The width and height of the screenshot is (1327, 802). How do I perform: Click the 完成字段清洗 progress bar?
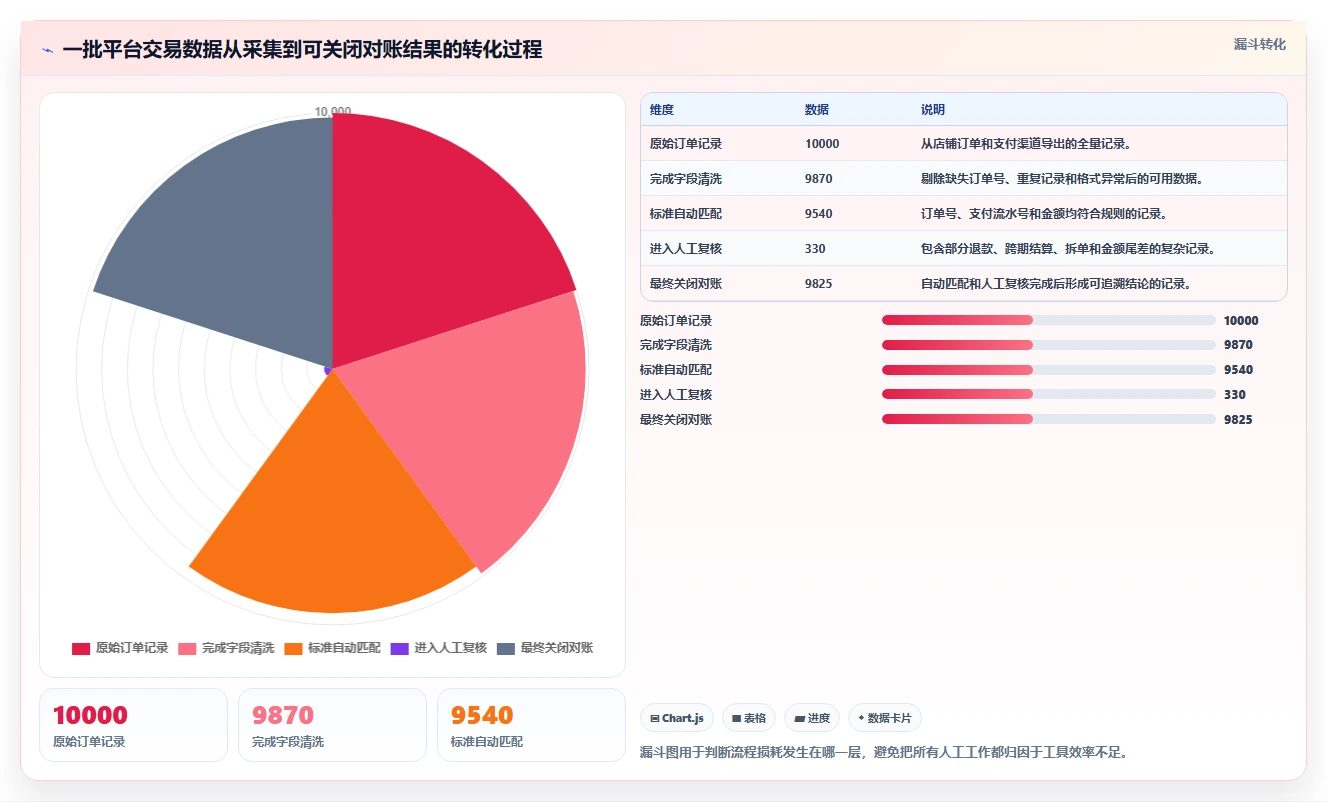[x=1049, y=345]
